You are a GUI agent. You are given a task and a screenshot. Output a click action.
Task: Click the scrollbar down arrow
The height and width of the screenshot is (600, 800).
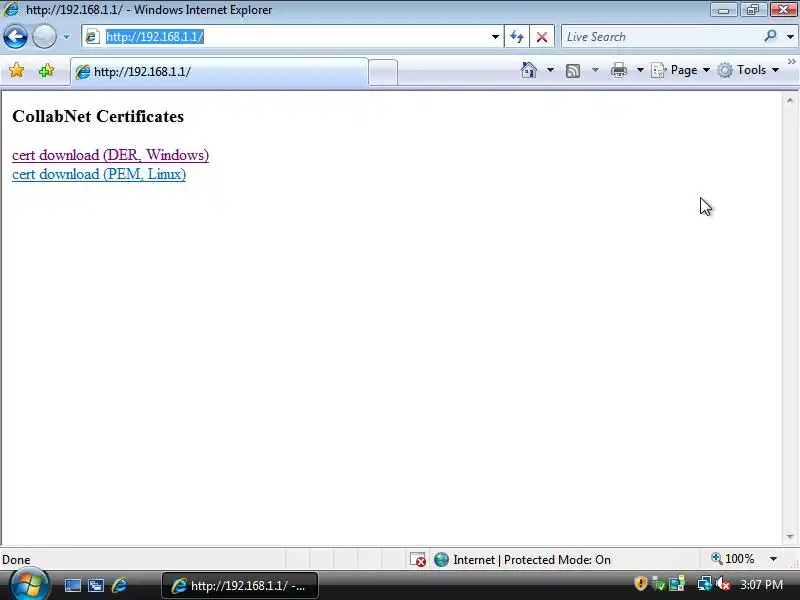pos(790,537)
